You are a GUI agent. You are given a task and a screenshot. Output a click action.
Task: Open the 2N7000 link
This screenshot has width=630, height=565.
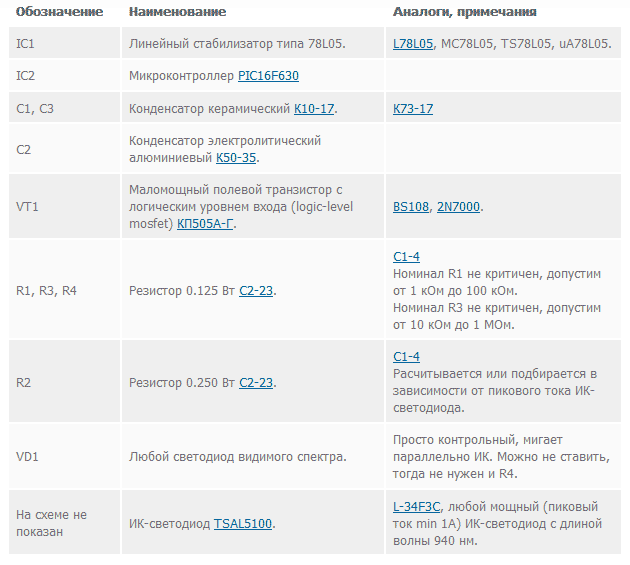coord(458,207)
